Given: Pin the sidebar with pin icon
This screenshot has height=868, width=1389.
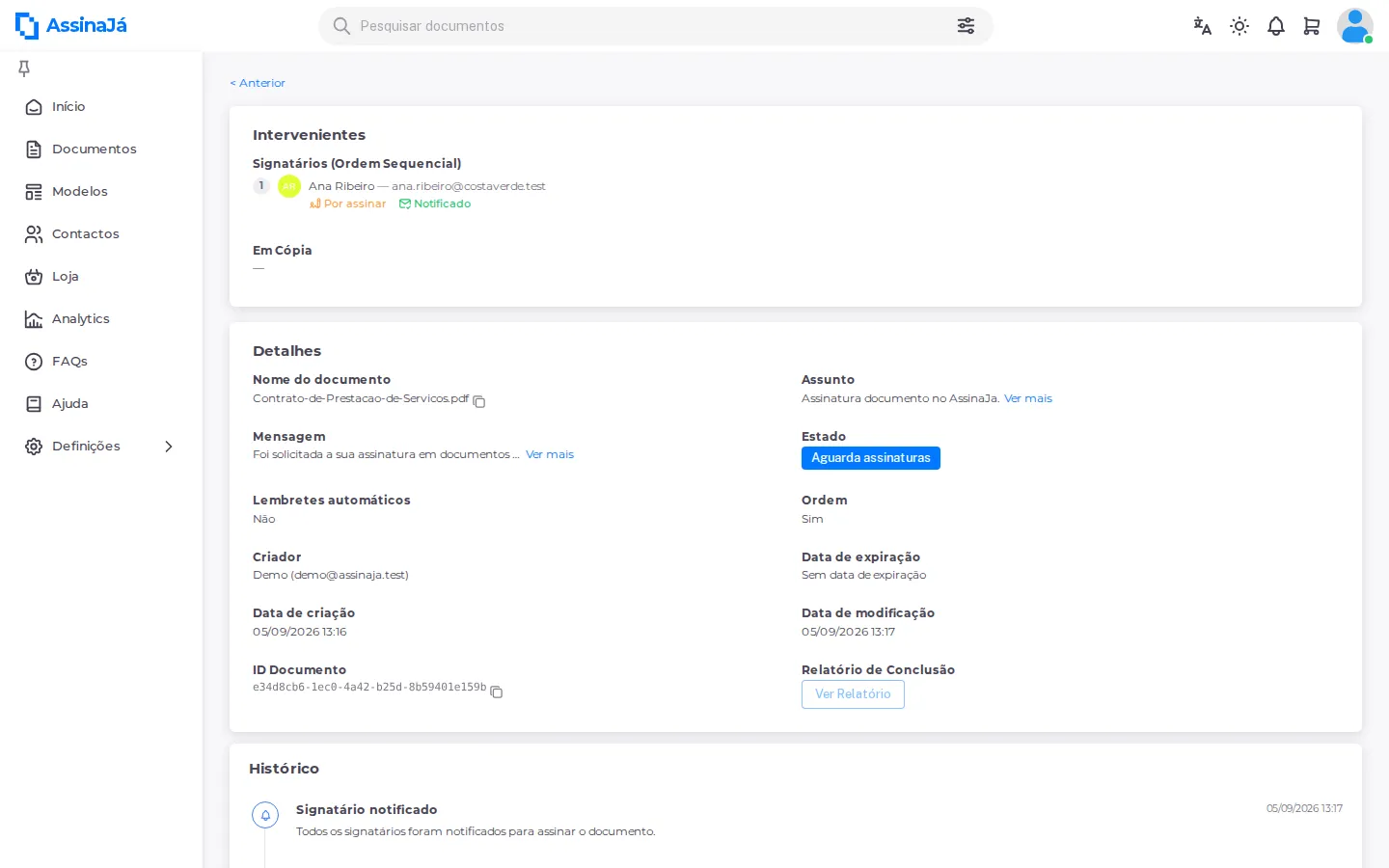Looking at the screenshot, I should coord(24,68).
